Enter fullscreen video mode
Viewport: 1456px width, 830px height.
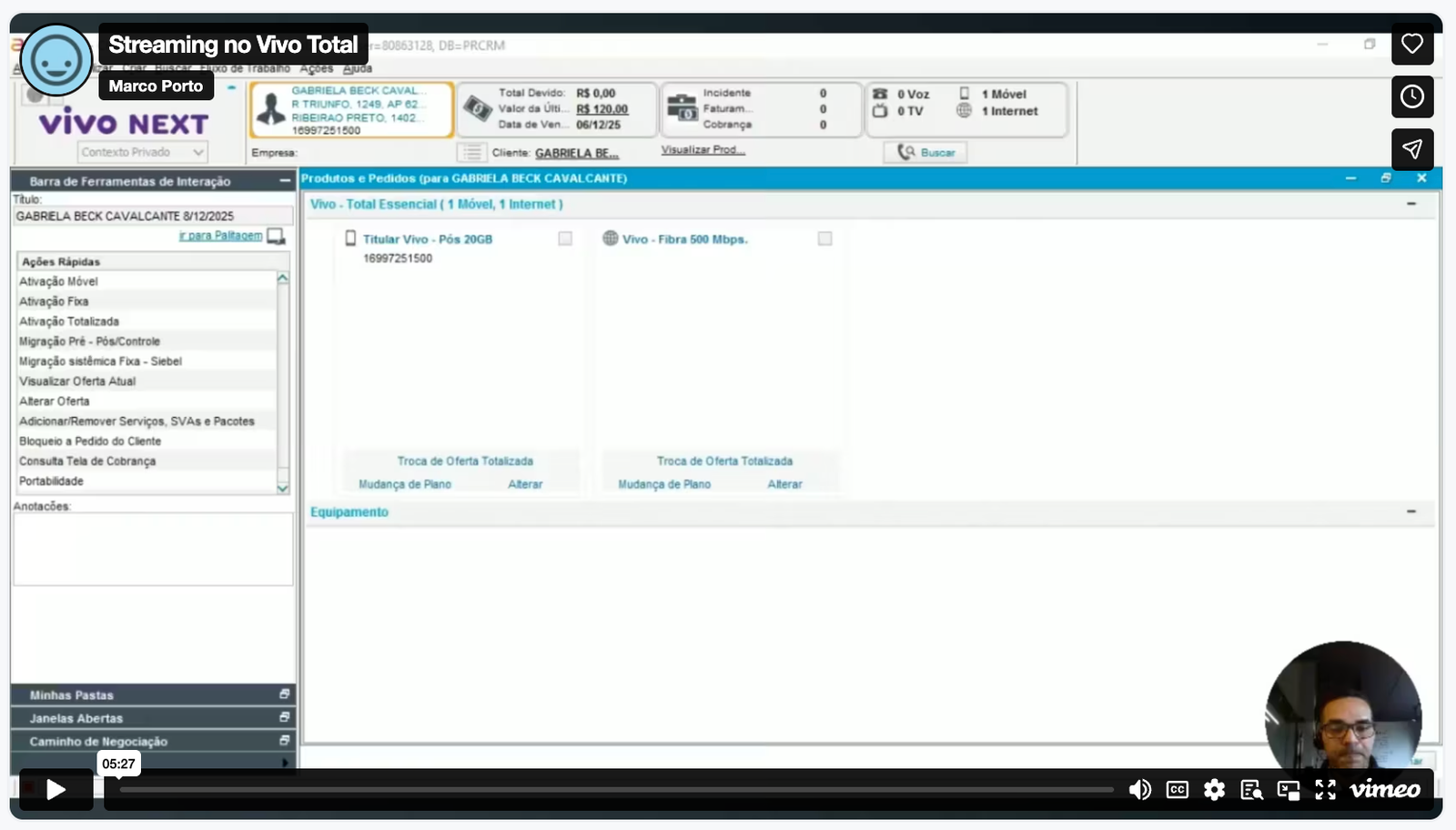[1325, 790]
